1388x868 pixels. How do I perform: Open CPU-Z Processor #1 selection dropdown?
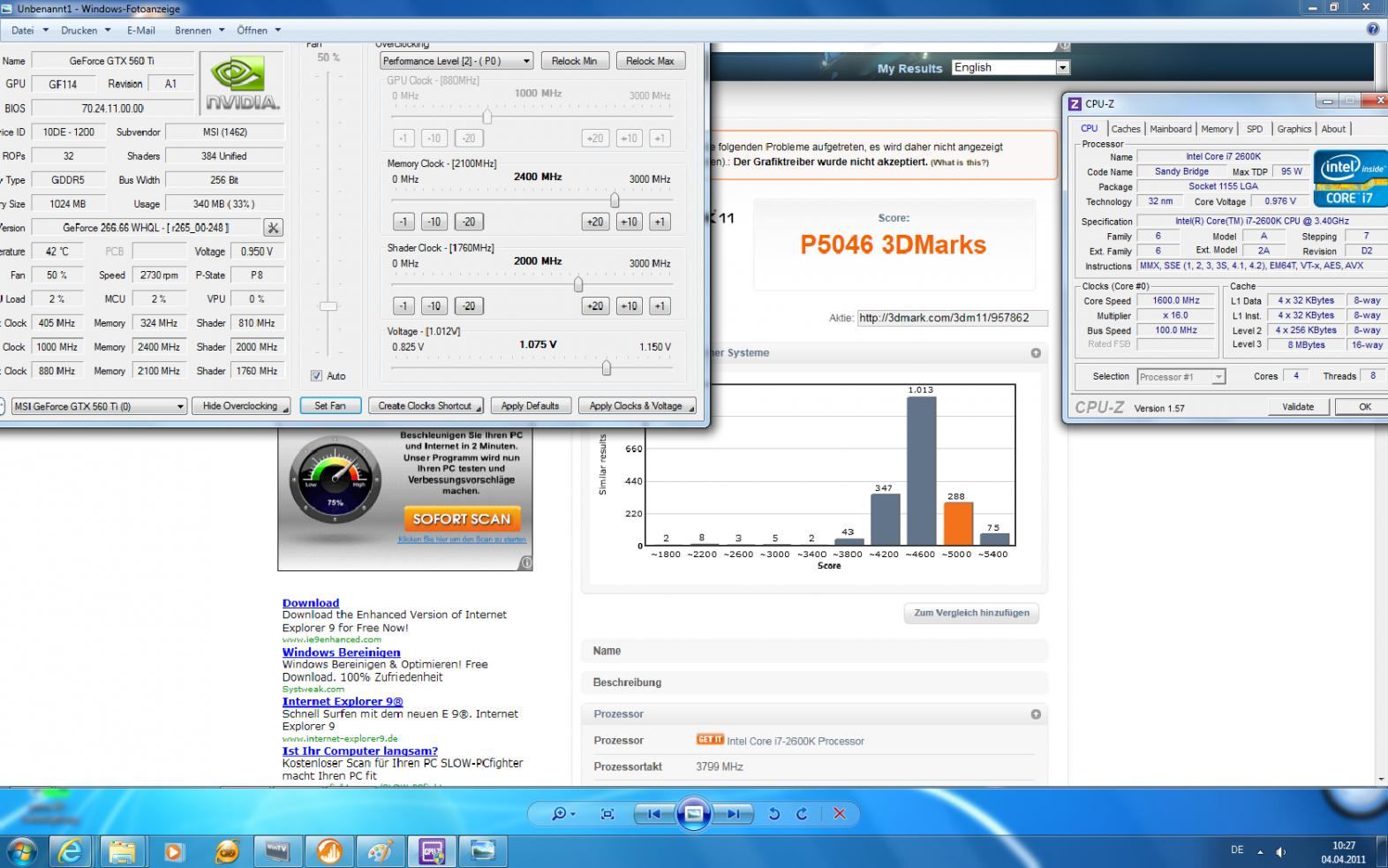tap(1181, 376)
